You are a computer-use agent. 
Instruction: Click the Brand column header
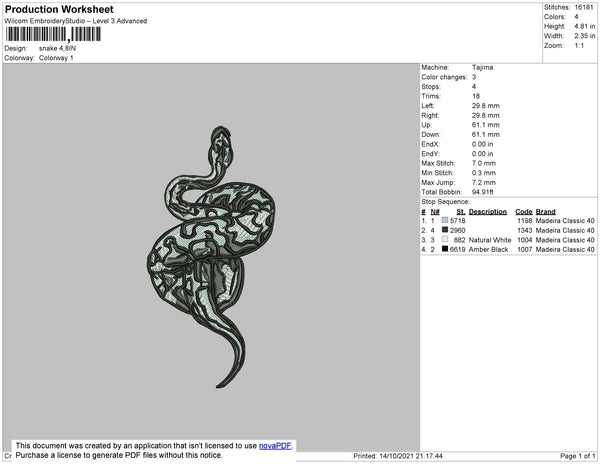click(545, 212)
